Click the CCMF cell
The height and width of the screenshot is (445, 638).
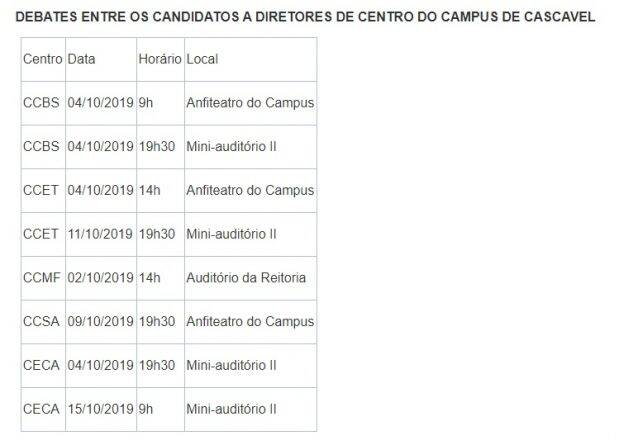coord(42,278)
